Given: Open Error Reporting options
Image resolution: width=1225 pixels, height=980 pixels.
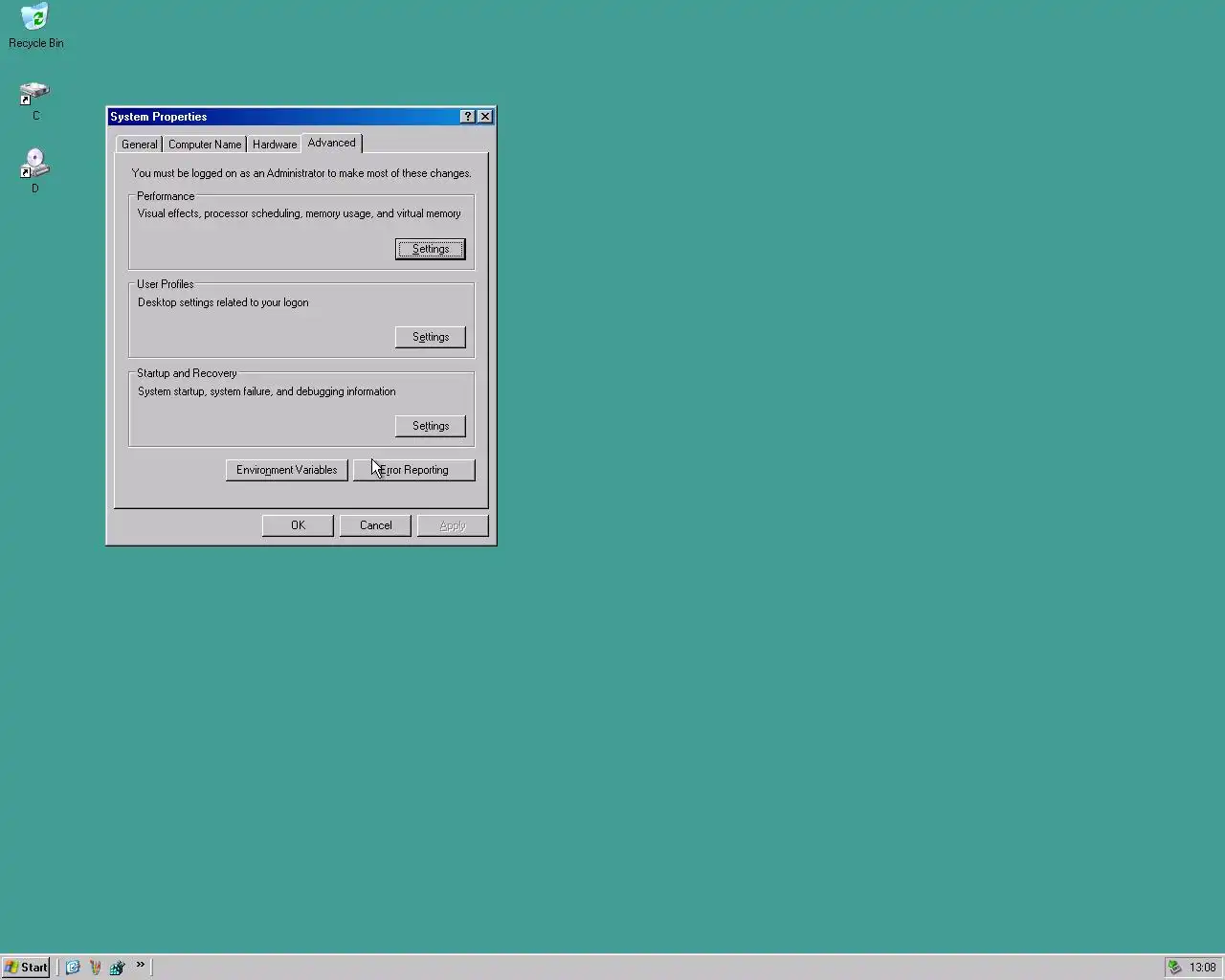Looking at the screenshot, I should [414, 470].
